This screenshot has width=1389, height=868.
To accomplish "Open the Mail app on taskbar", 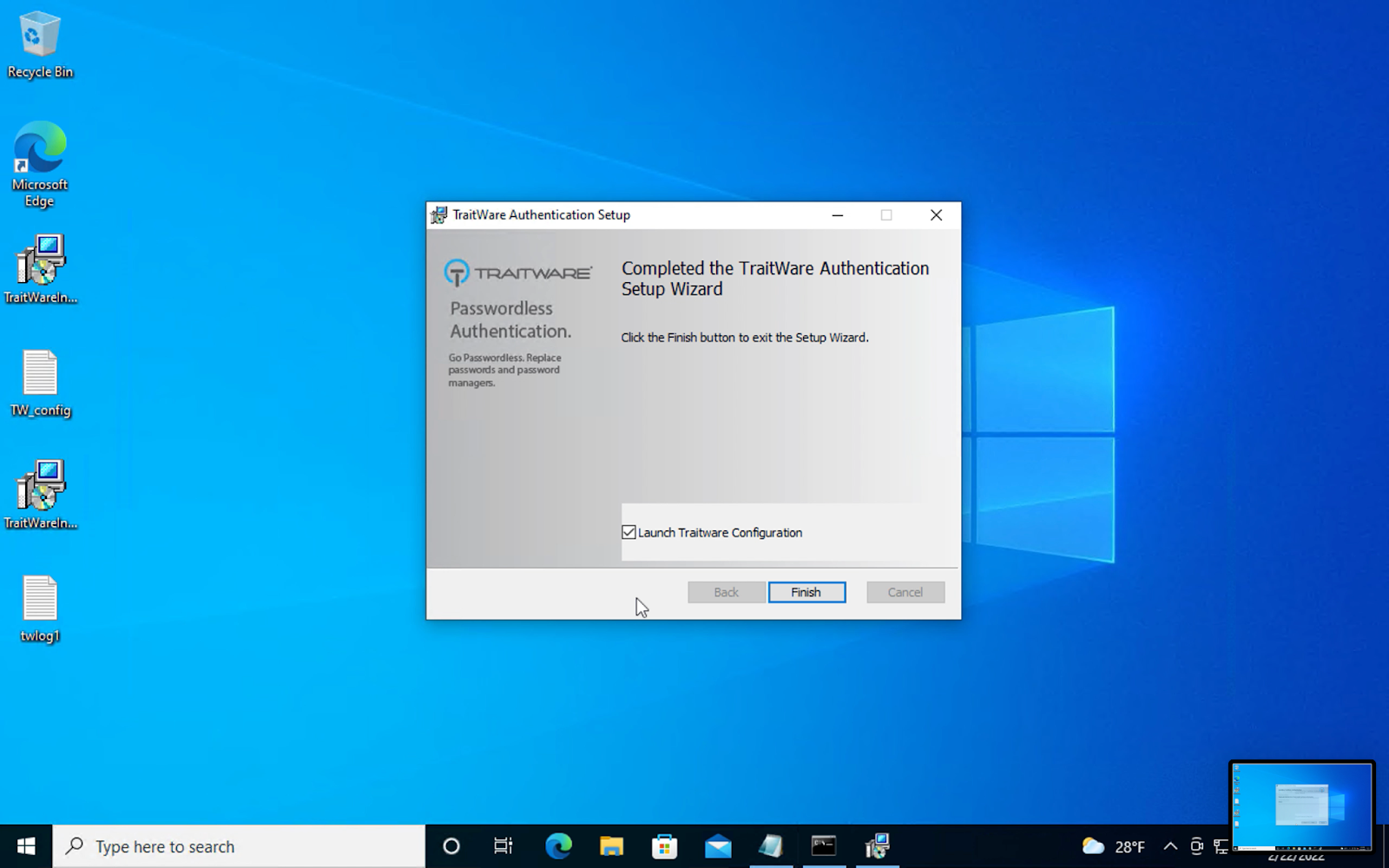I will pyautogui.click(x=718, y=846).
